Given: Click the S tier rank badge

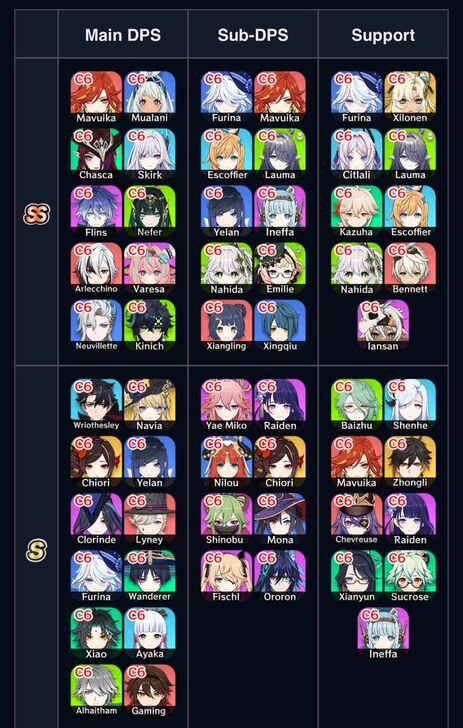Looking at the screenshot, I should click(37, 551).
